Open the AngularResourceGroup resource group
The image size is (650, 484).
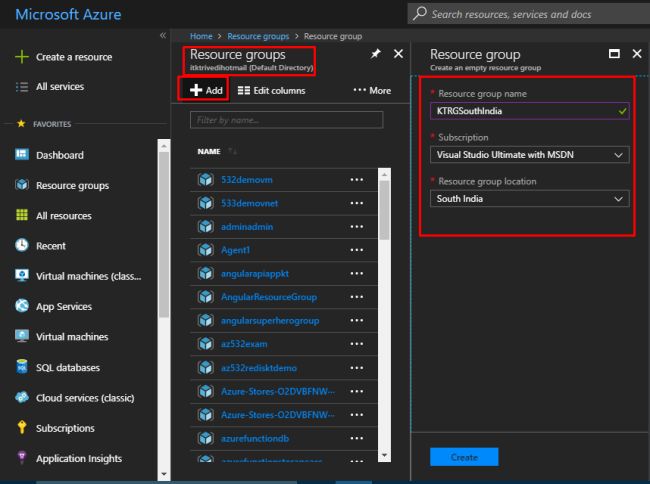point(269,297)
